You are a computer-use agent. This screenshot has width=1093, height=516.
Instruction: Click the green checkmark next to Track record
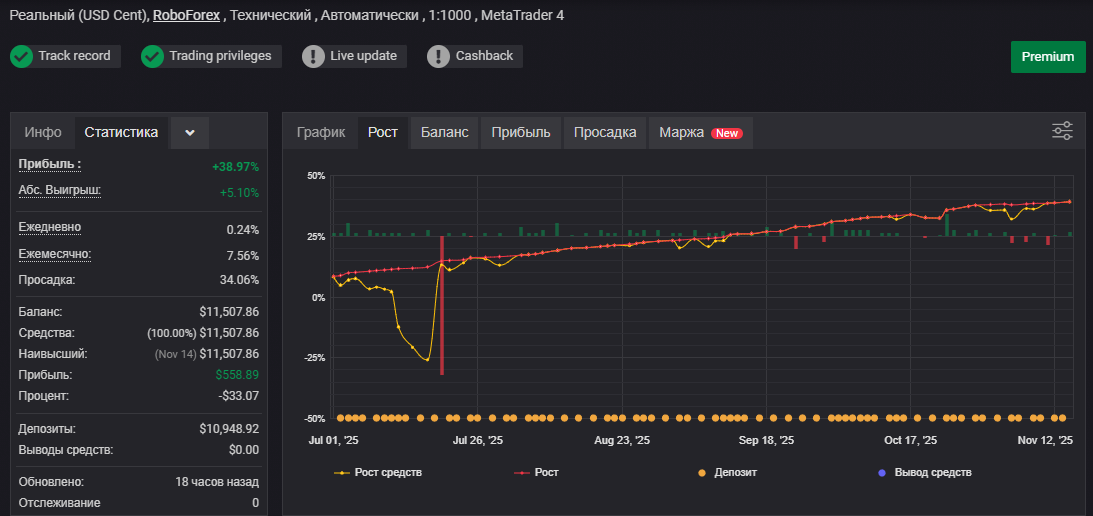pyautogui.click(x=22, y=56)
